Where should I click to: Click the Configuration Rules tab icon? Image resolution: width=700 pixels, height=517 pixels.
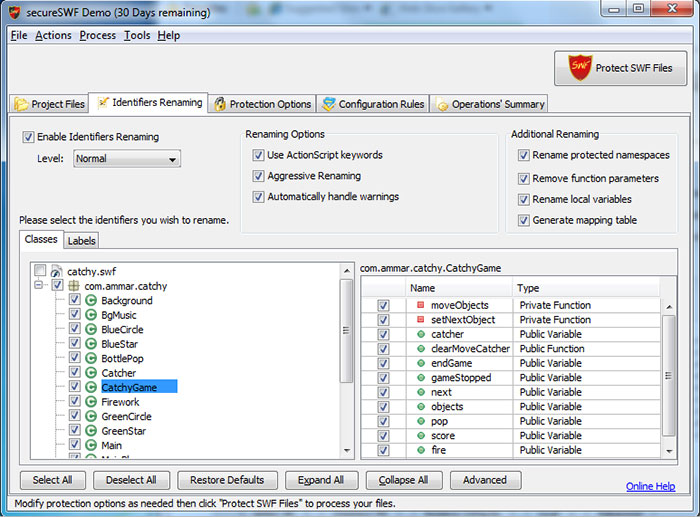coord(328,104)
